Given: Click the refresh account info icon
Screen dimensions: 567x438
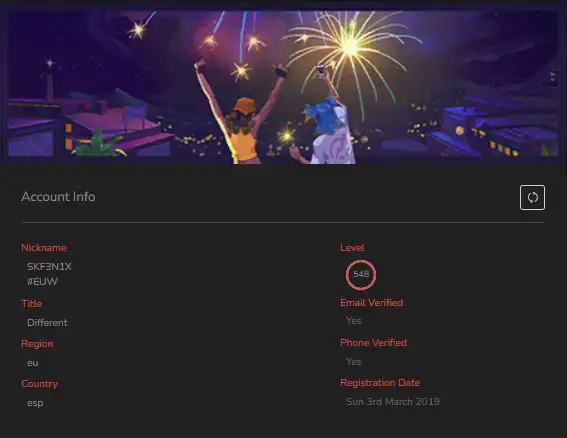Looking at the screenshot, I should click(x=532, y=197).
